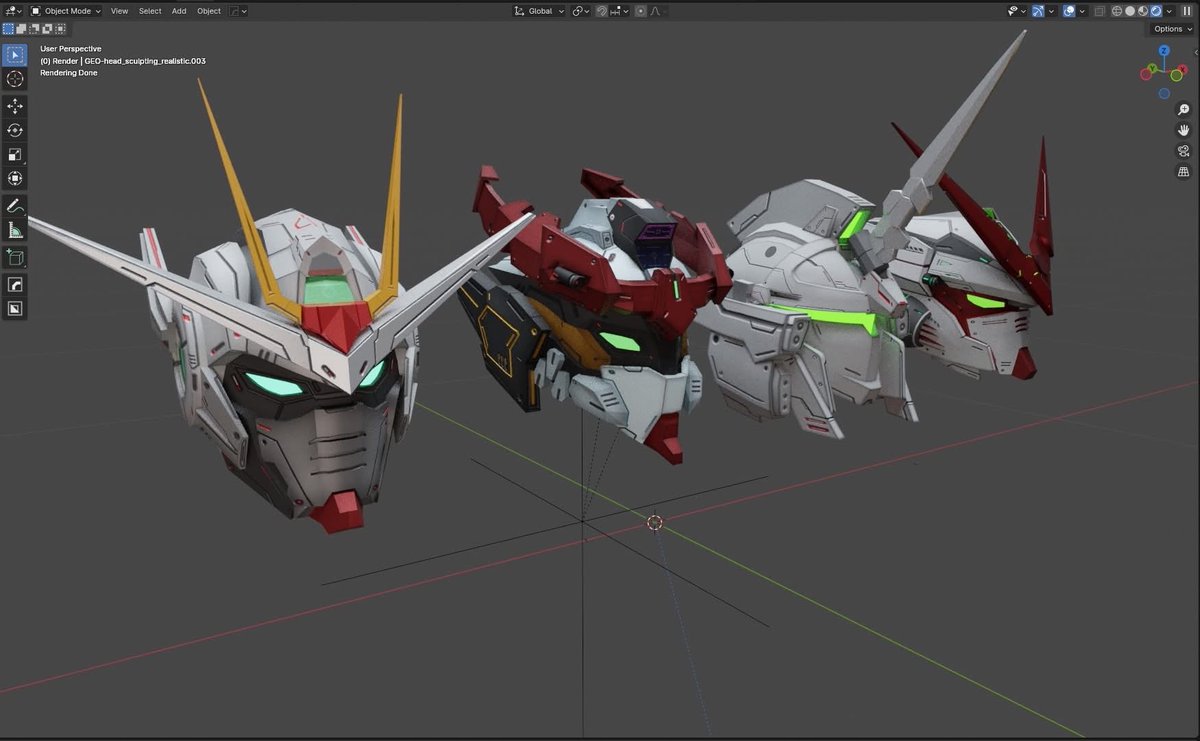Image resolution: width=1200 pixels, height=741 pixels.
Task: Switch to Material Preview shading
Action: point(1142,11)
